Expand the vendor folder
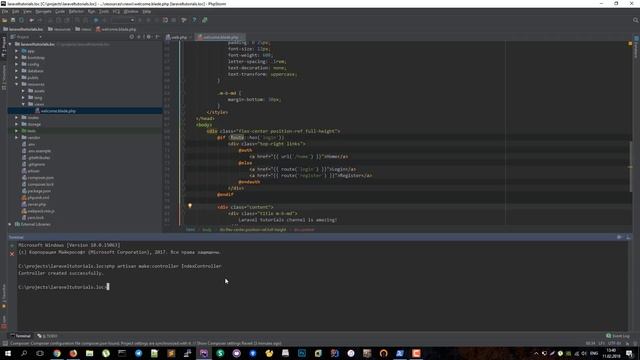 [x=17, y=138]
